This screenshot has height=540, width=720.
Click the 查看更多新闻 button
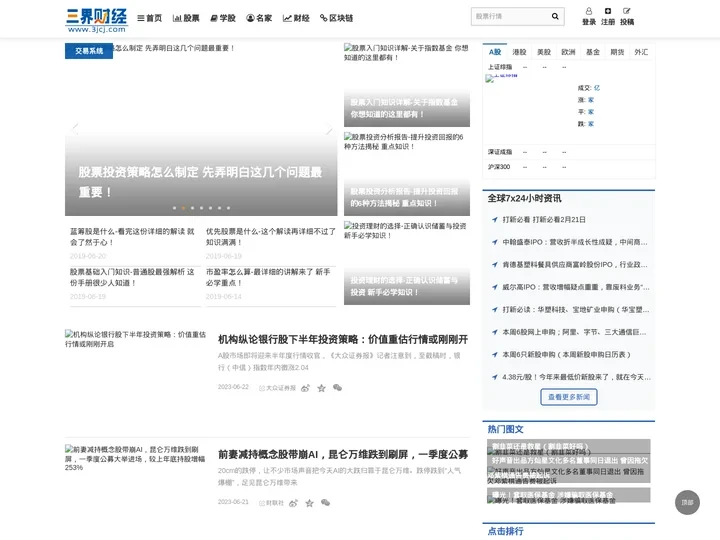[569, 397]
